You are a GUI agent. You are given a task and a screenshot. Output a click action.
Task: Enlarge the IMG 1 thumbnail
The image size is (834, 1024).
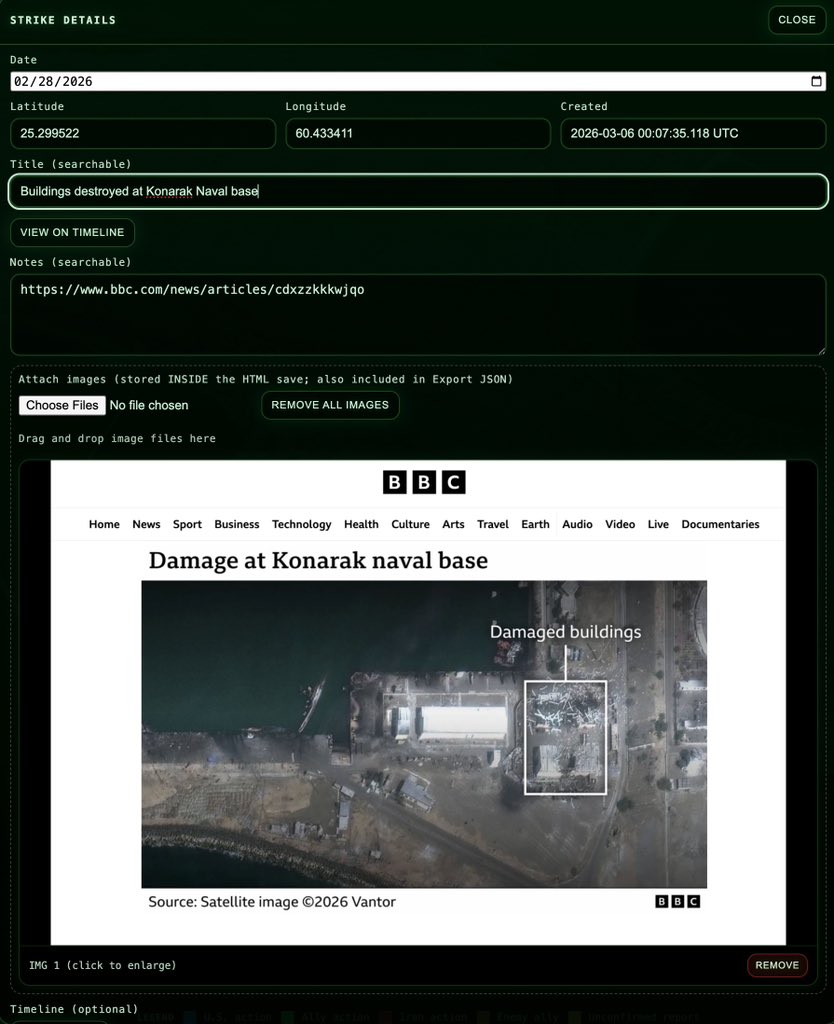tap(422, 700)
